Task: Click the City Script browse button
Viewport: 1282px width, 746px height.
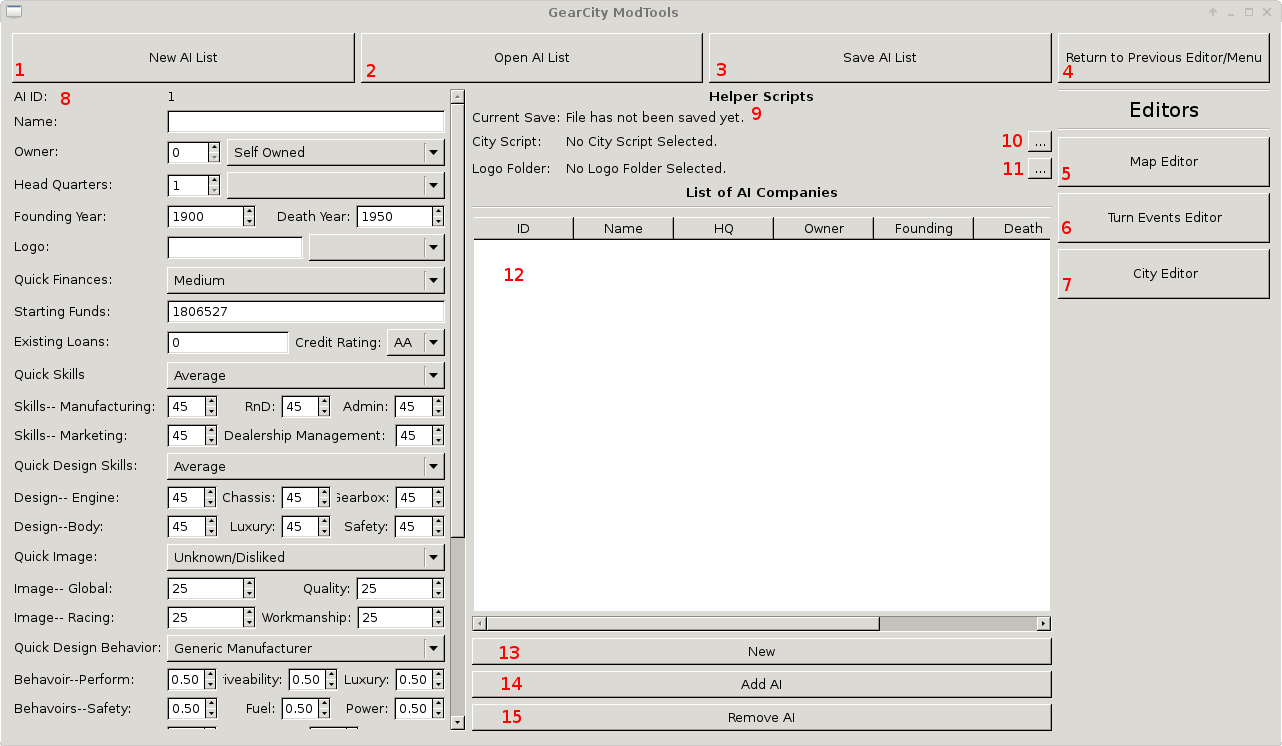Action: (x=1040, y=141)
